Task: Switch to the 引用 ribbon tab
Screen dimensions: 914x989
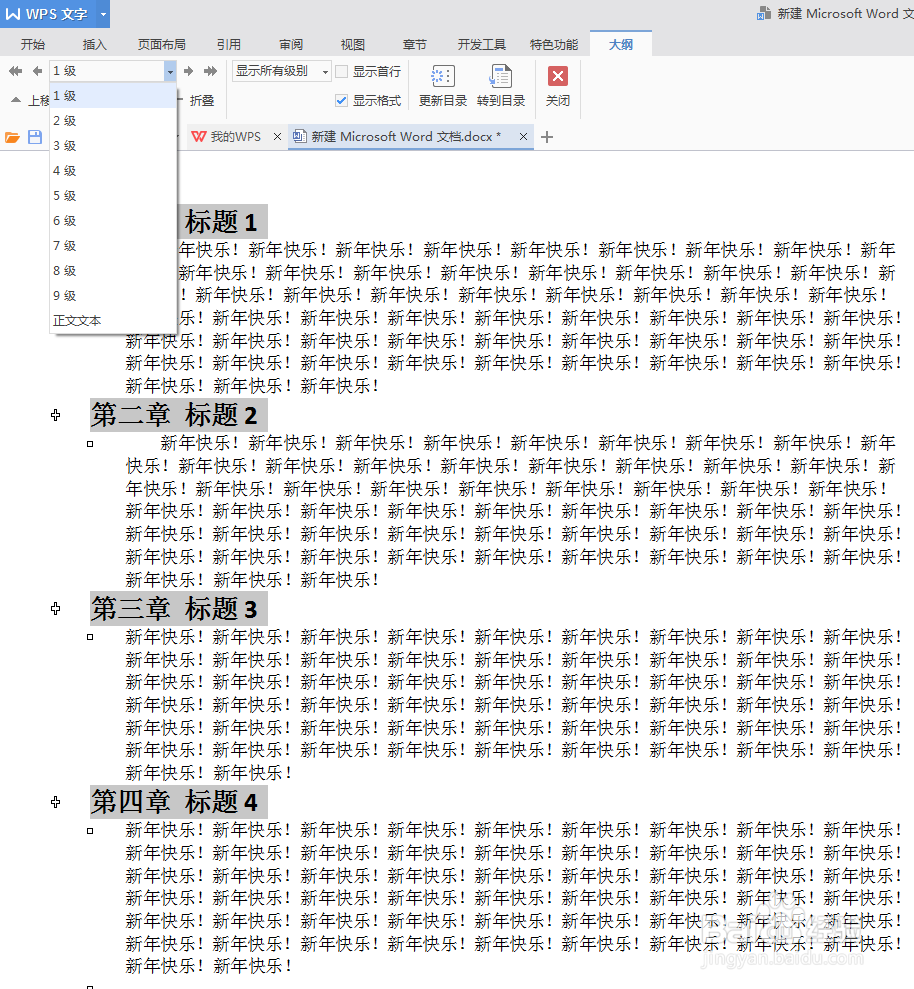Action: coord(229,45)
